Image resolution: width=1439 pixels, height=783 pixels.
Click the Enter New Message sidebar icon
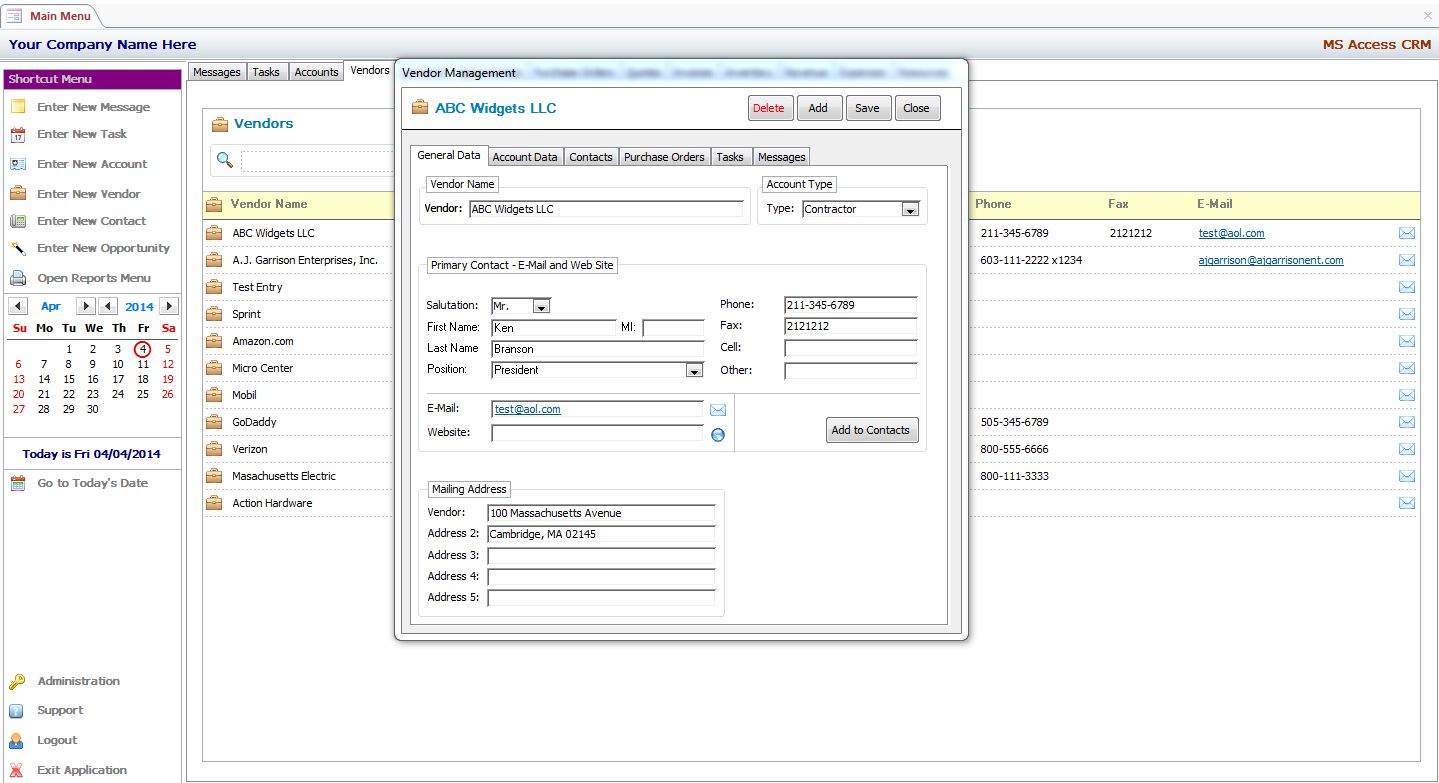[18, 107]
